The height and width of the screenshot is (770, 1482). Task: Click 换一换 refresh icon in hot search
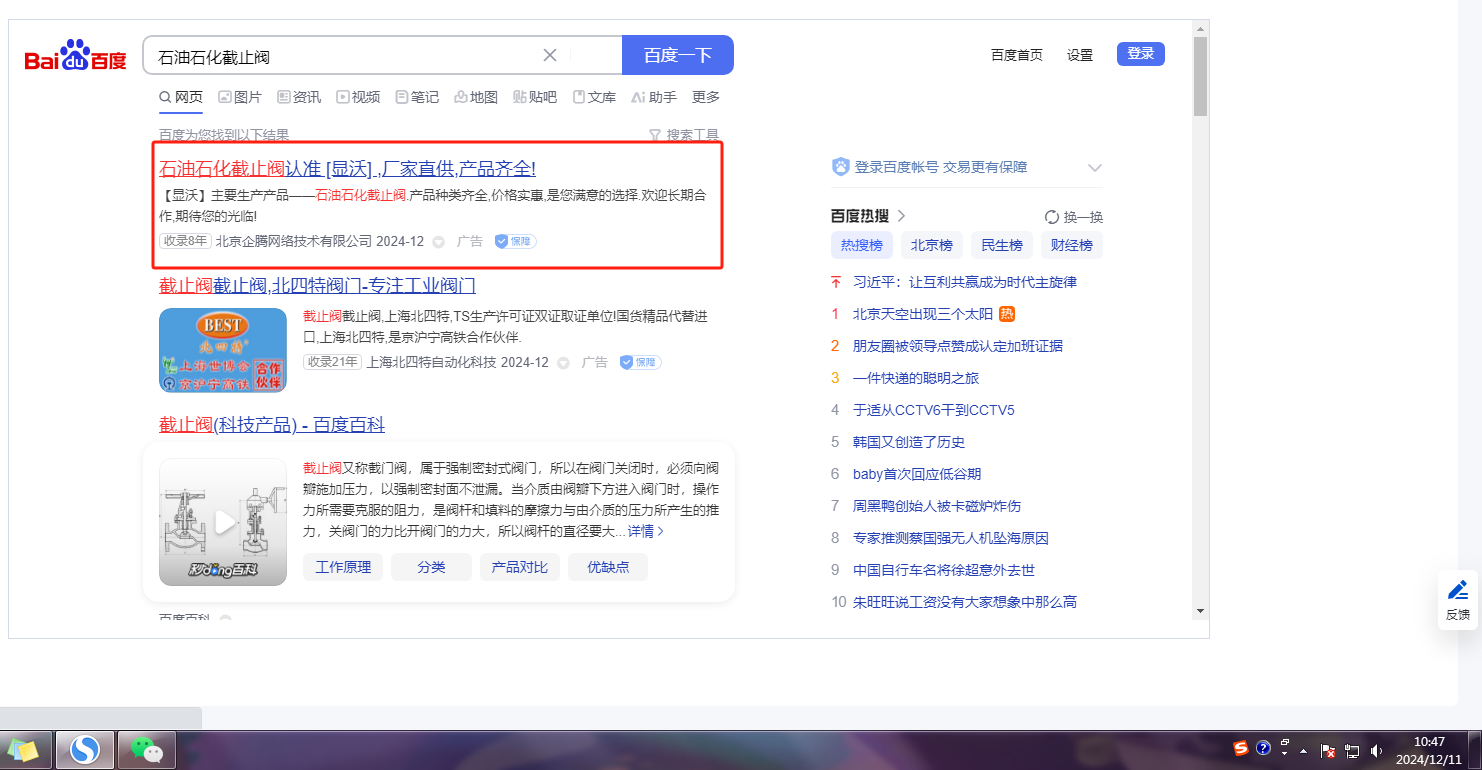[x=1051, y=217]
